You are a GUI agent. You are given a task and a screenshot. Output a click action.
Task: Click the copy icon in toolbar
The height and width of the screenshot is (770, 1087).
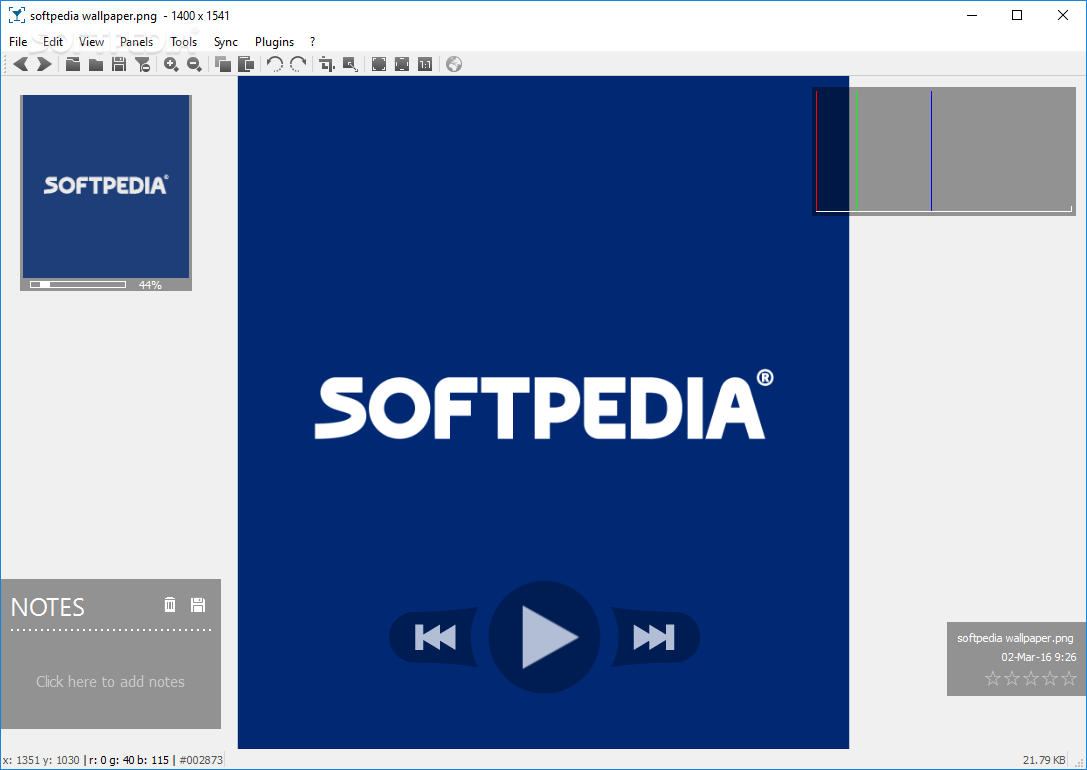point(223,64)
